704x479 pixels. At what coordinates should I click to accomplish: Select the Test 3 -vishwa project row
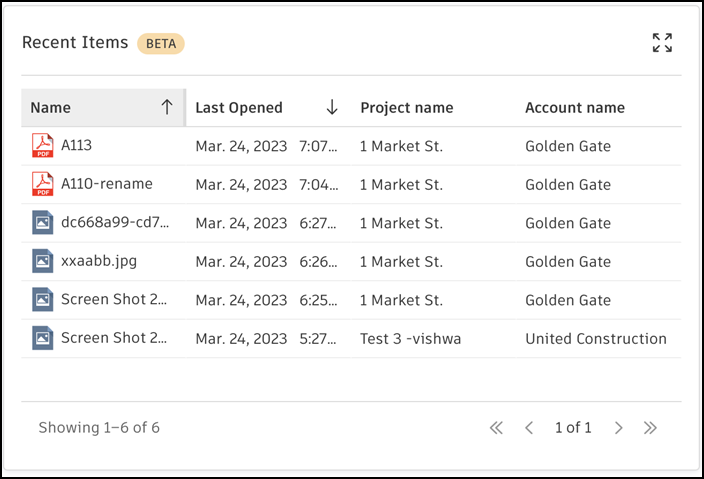(410, 339)
